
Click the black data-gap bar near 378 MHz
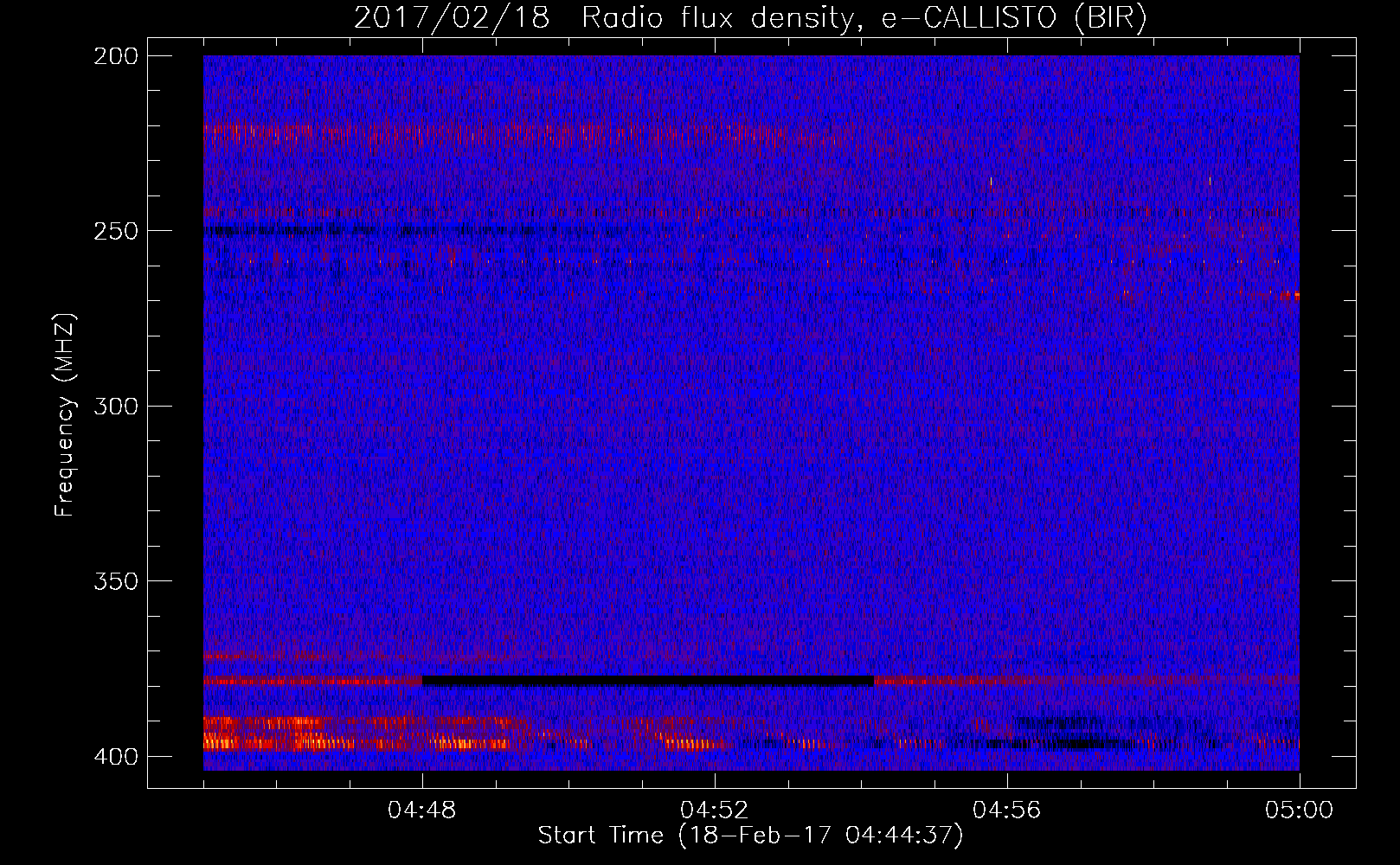click(648, 681)
